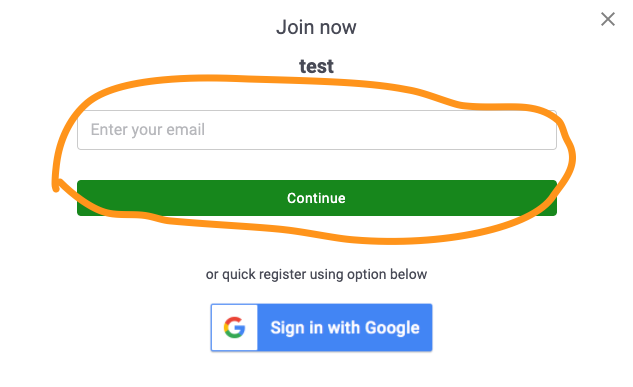Screen dimensions: 633x387
Task: Click the word Join in the heading
Action: [295, 27]
